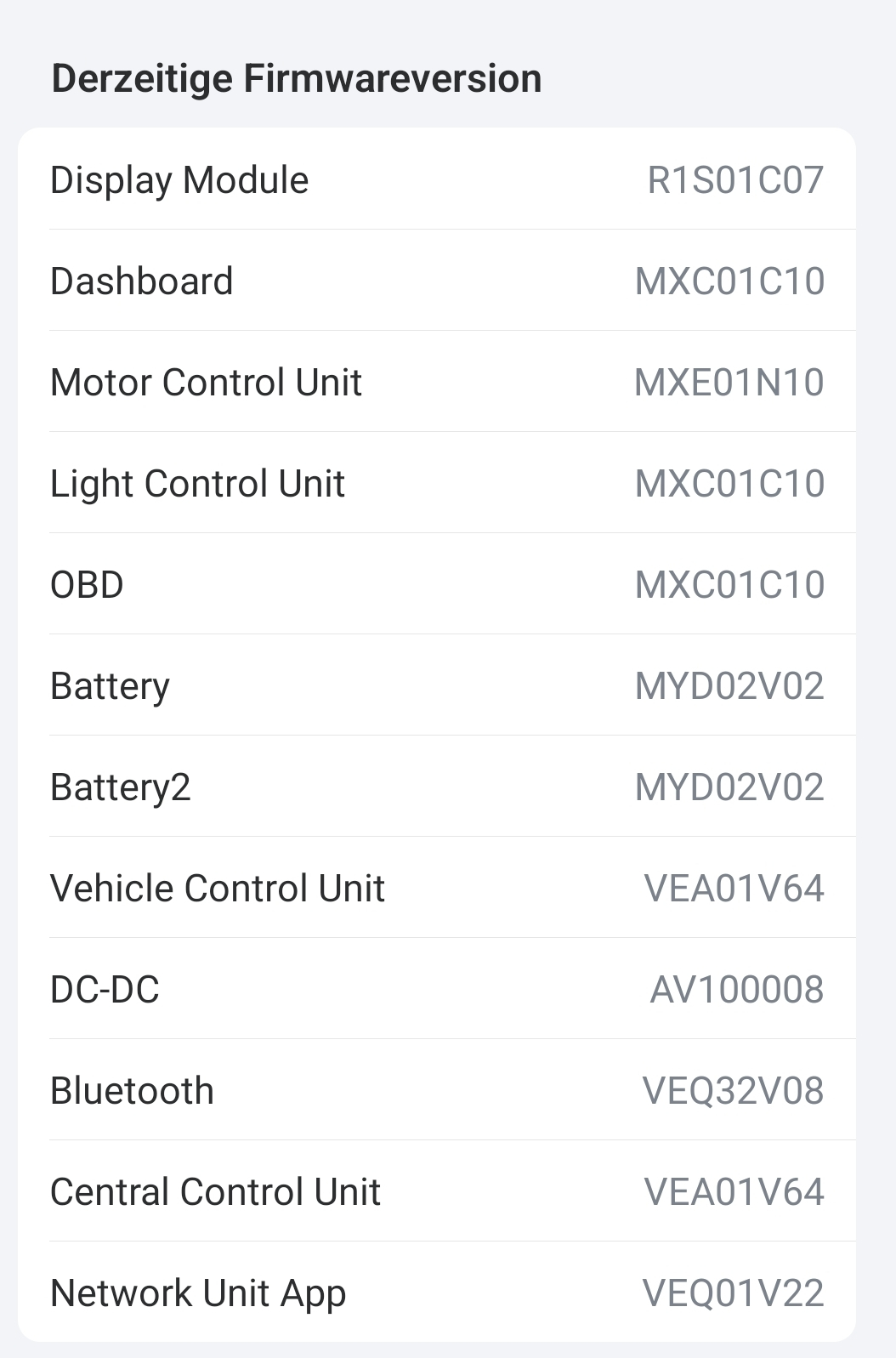Select version code VEQ01V22

[x=733, y=1293]
